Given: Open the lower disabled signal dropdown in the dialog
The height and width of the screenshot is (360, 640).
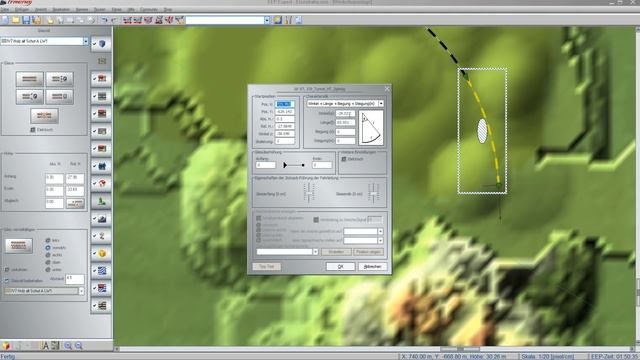Looking at the screenshot, I should tap(380, 241).
